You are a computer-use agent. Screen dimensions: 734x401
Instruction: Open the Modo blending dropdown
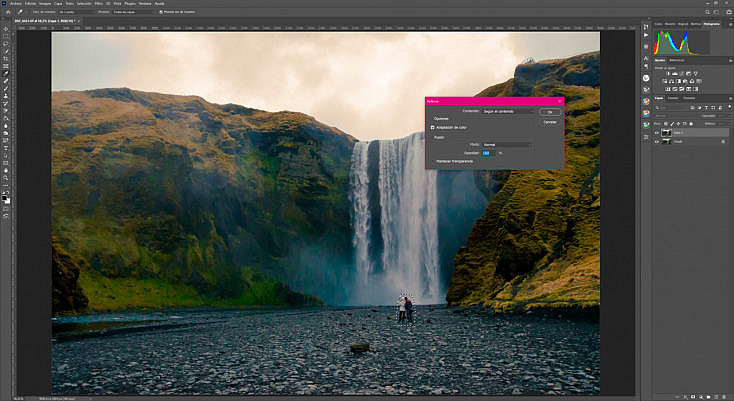[507, 145]
